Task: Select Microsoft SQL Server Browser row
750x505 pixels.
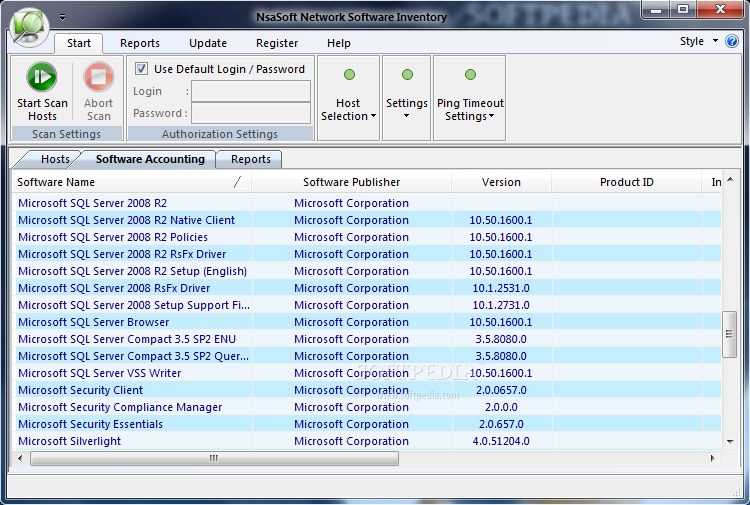Action: click(x=368, y=322)
